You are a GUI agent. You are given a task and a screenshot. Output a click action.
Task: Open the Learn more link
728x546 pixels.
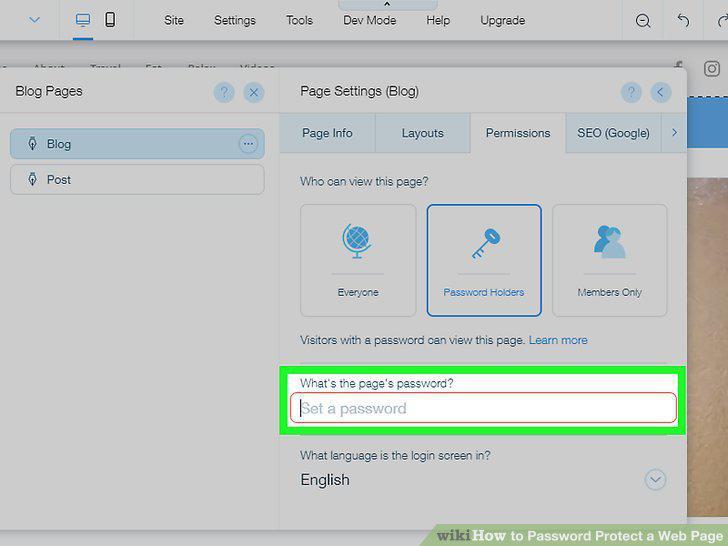click(558, 340)
